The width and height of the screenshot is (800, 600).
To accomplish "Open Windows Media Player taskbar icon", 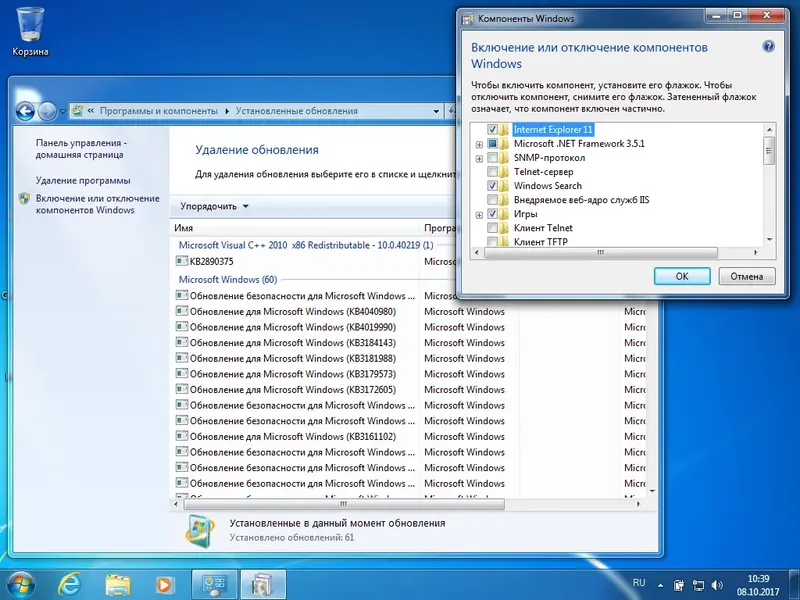I will click(x=164, y=584).
